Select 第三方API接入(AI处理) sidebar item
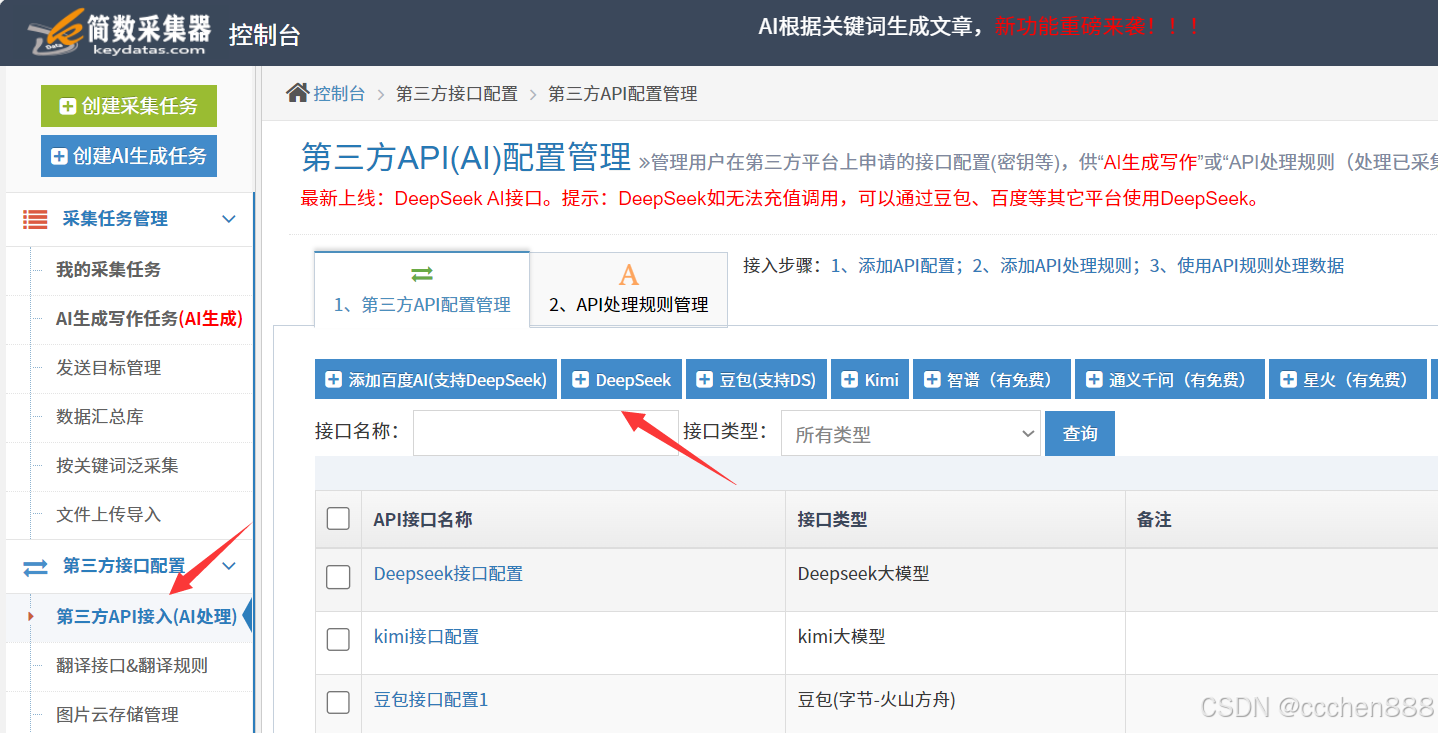 (147, 617)
